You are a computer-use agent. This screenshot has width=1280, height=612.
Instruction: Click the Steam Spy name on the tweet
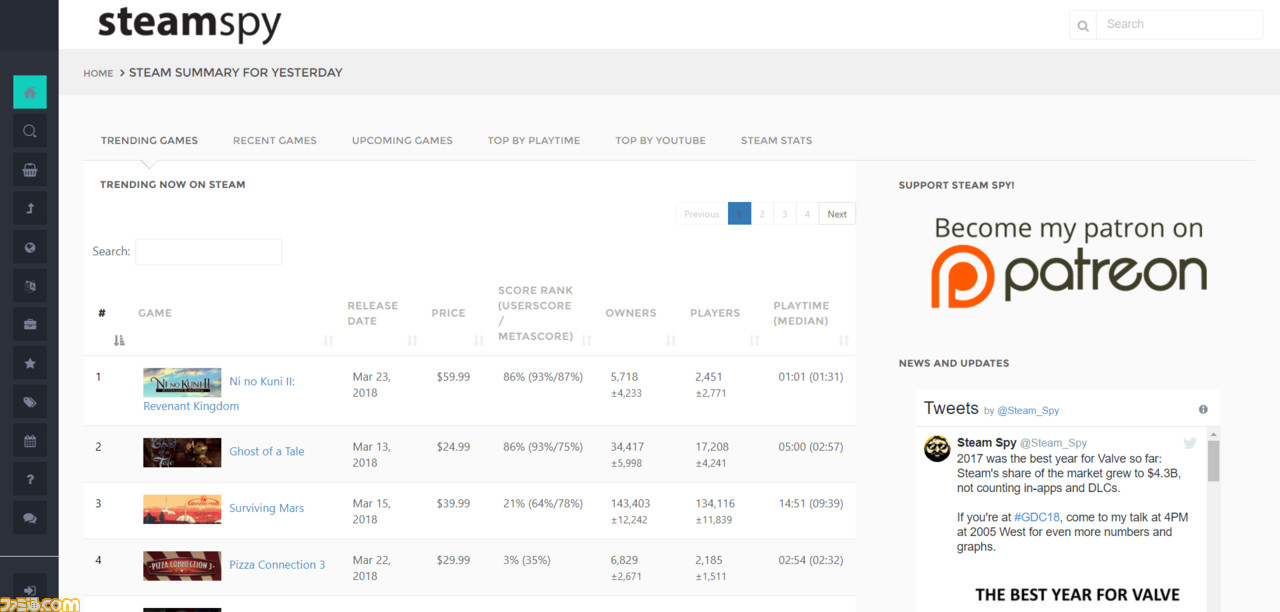click(987, 443)
